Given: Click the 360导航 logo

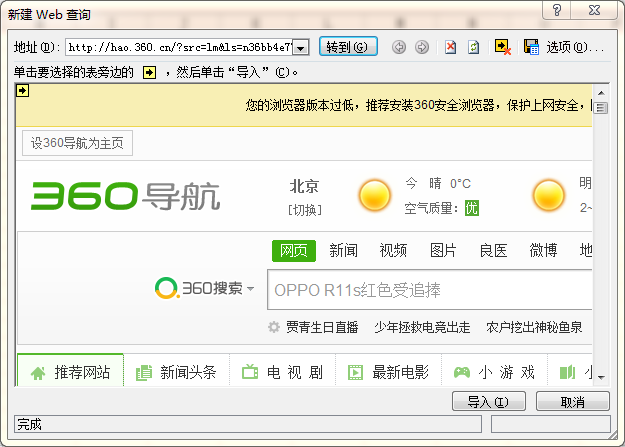Looking at the screenshot, I should tap(126, 196).
